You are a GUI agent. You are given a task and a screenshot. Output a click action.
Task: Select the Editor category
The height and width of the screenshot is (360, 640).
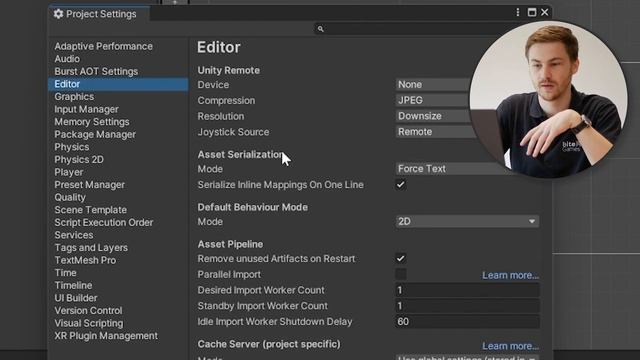pyautogui.click(x=118, y=84)
